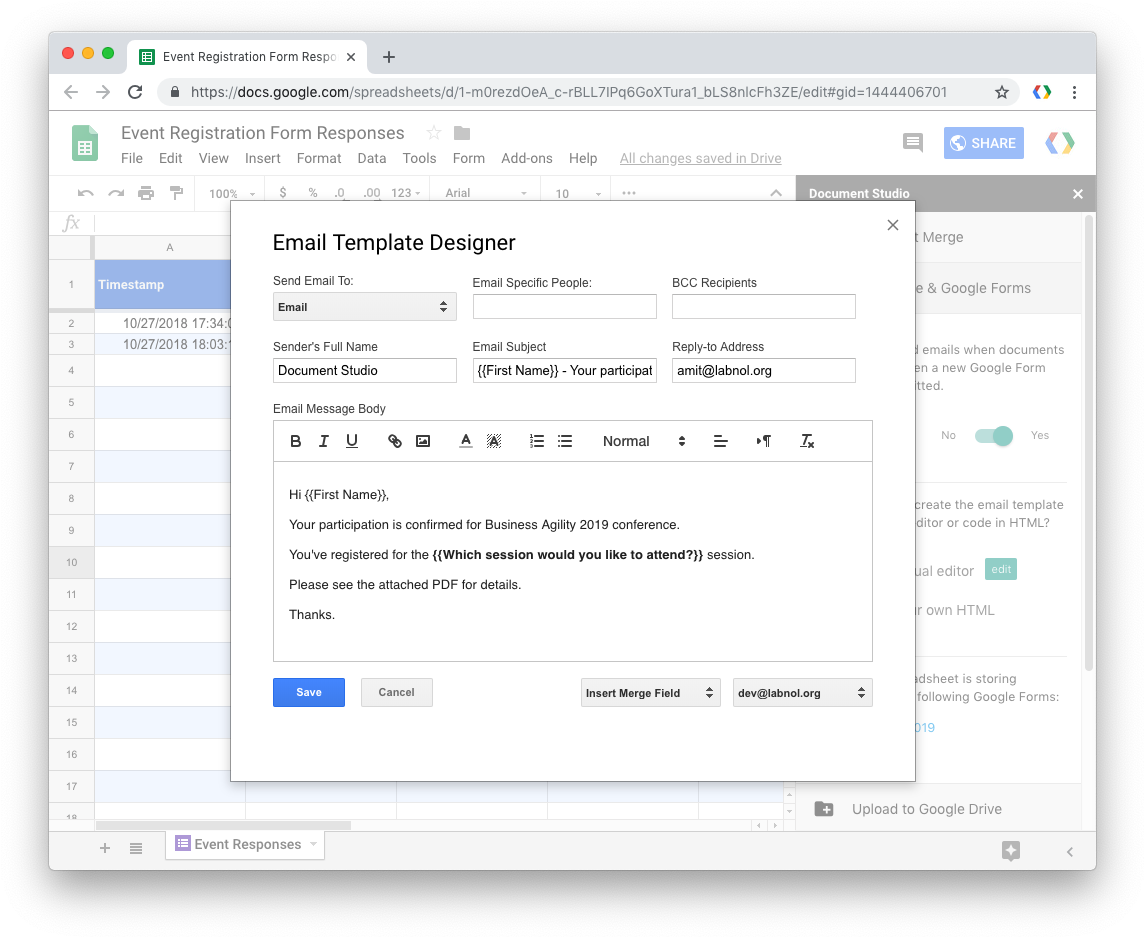The width and height of the screenshot is (1144, 937).
Task: Apply italic formatting to email text
Action: point(323,440)
